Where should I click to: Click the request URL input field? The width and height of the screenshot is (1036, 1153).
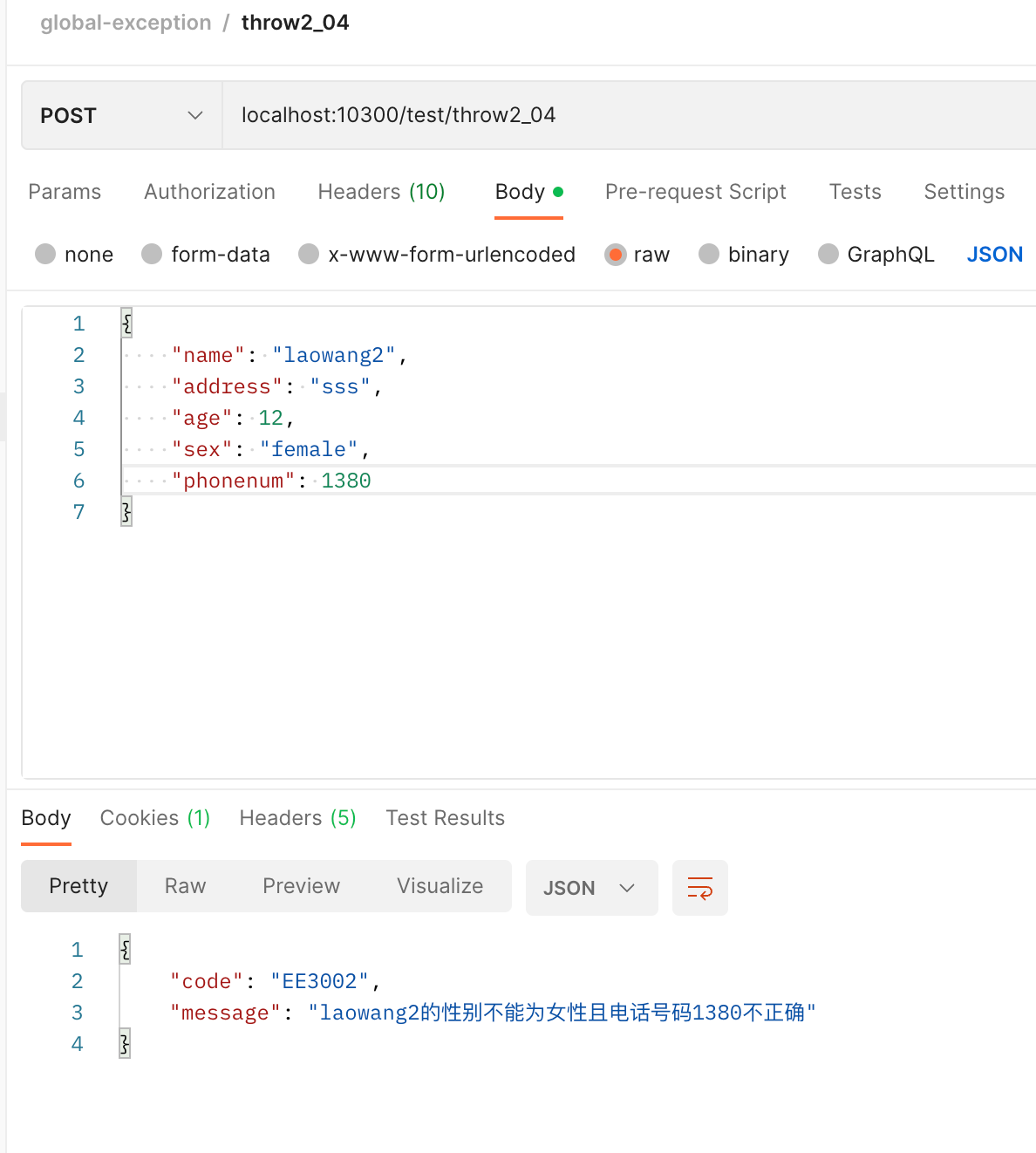click(x=628, y=115)
